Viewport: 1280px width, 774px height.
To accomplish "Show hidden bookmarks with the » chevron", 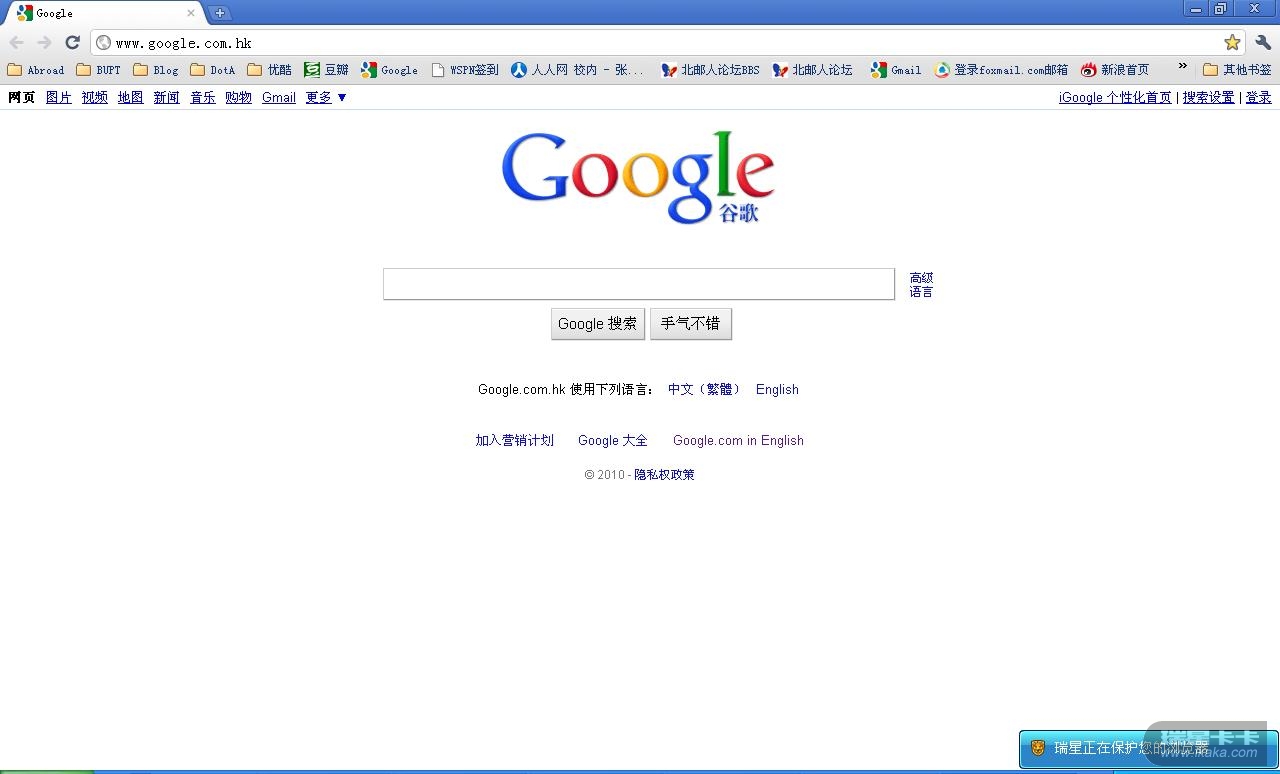I will click(1182, 67).
